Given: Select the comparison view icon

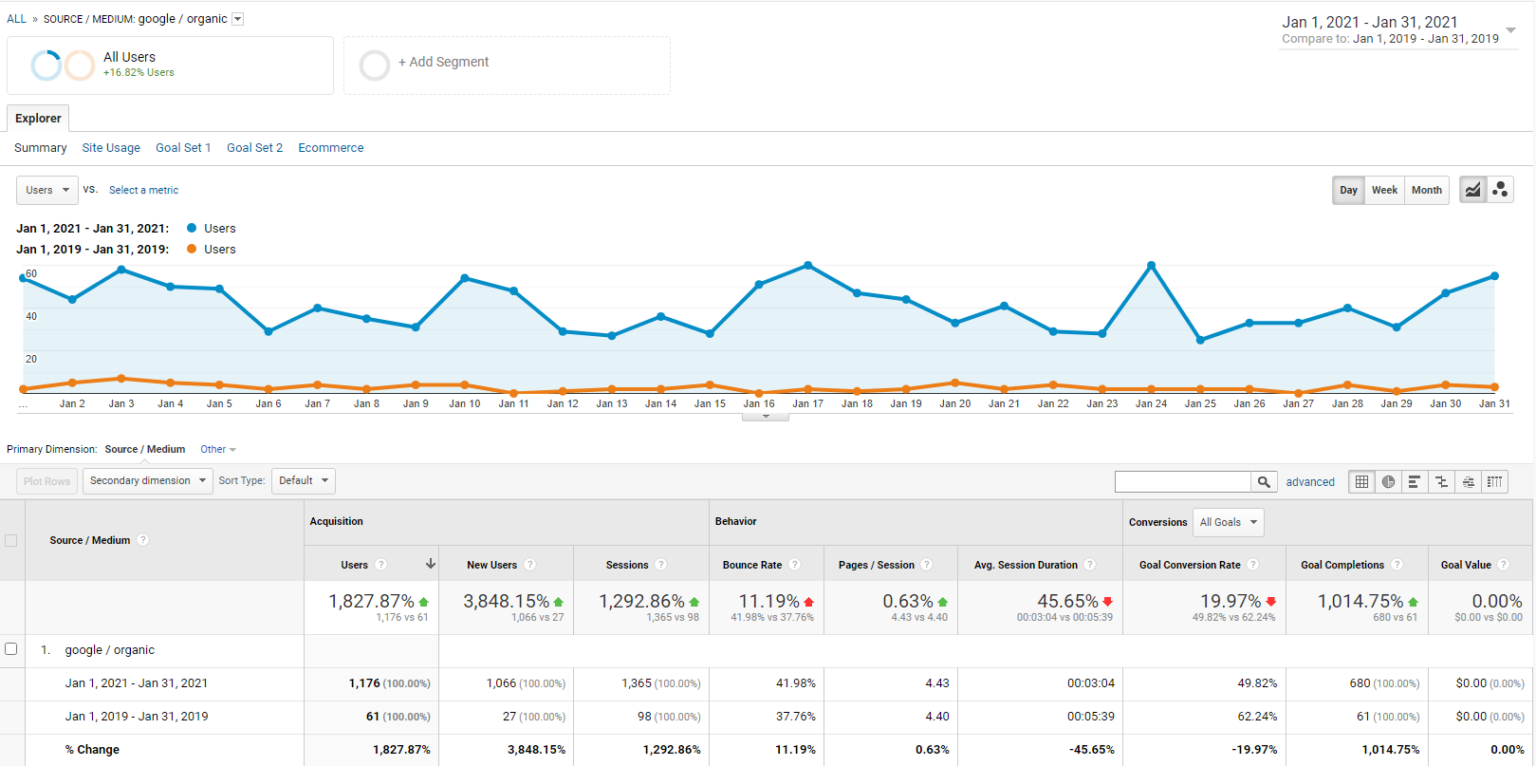Looking at the screenshot, I should tap(1441, 482).
